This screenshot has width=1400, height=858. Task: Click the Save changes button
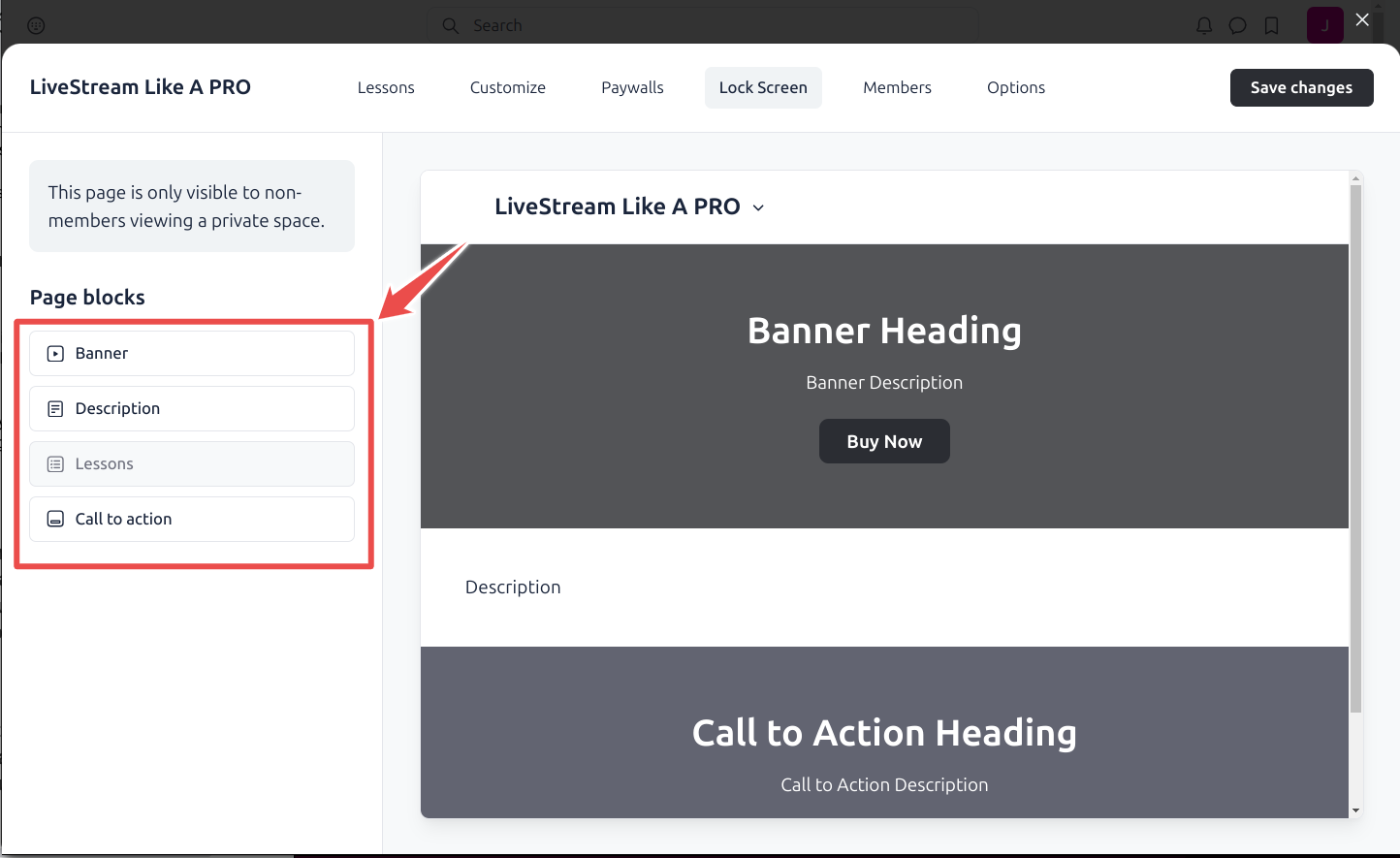[1301, 87]
